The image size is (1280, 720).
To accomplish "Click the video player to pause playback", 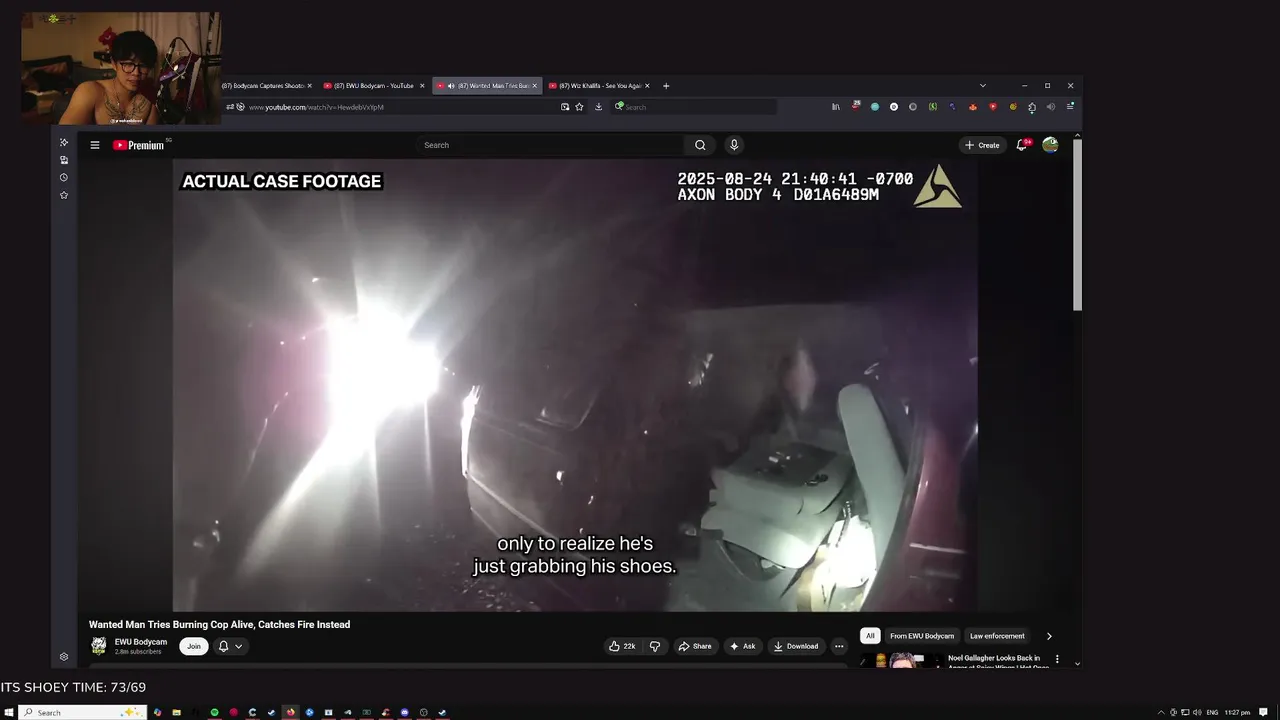I will click(x=575, y=385).
